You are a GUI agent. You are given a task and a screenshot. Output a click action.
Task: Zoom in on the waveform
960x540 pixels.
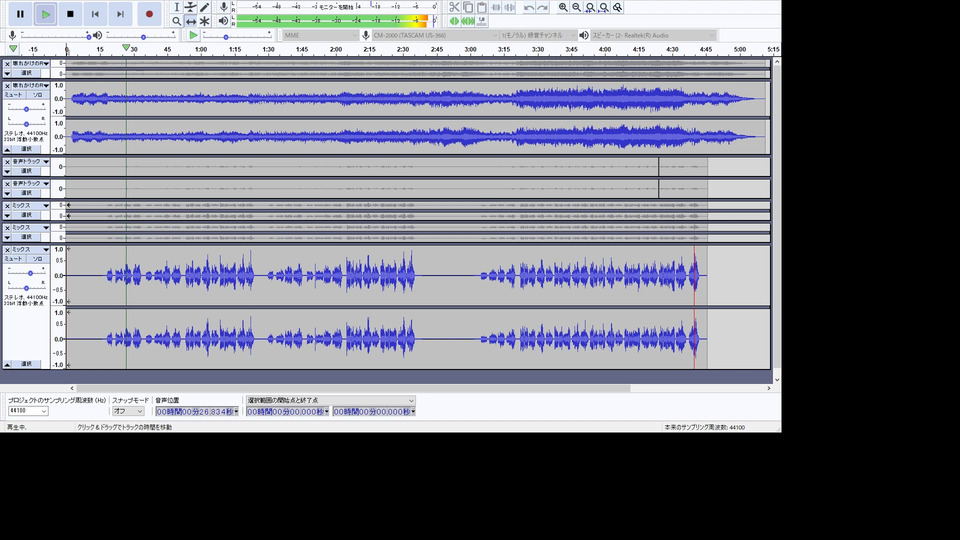(563, 7)
